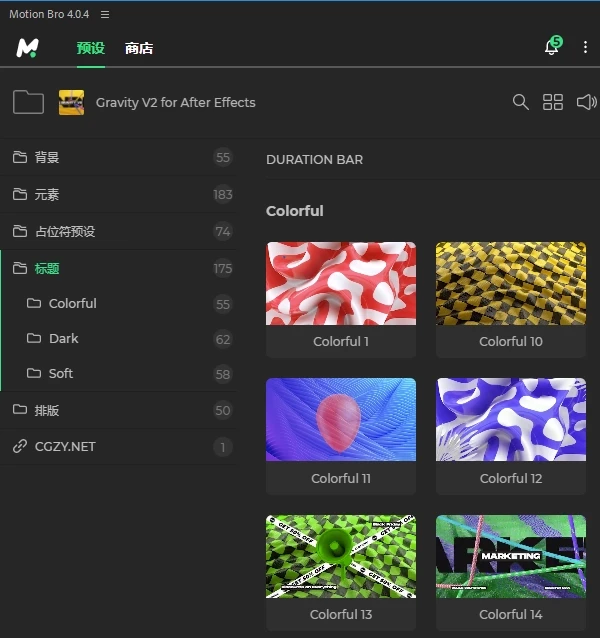Switch to the 商店 tab
The width and height of the screenshot is (600, 638).
[x=139, y=48]
